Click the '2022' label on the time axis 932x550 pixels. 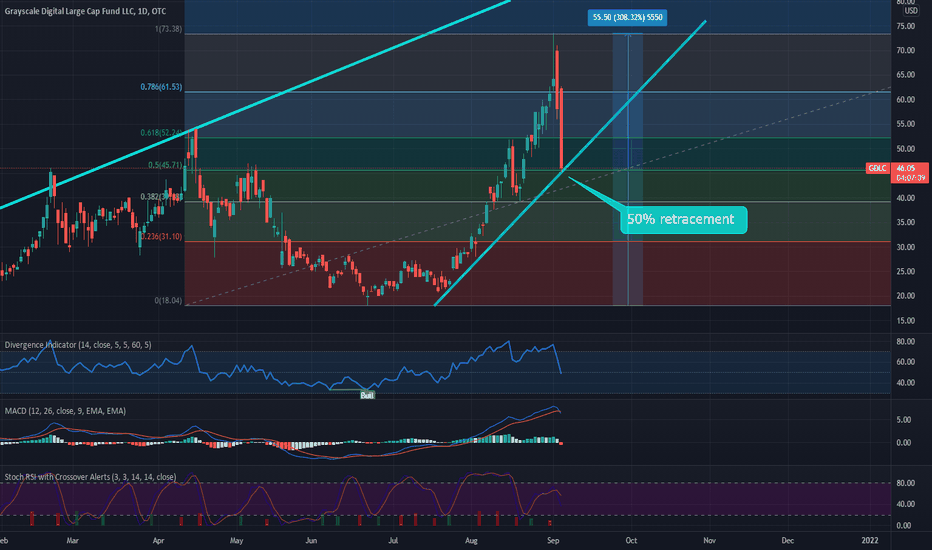click(870, 540)
